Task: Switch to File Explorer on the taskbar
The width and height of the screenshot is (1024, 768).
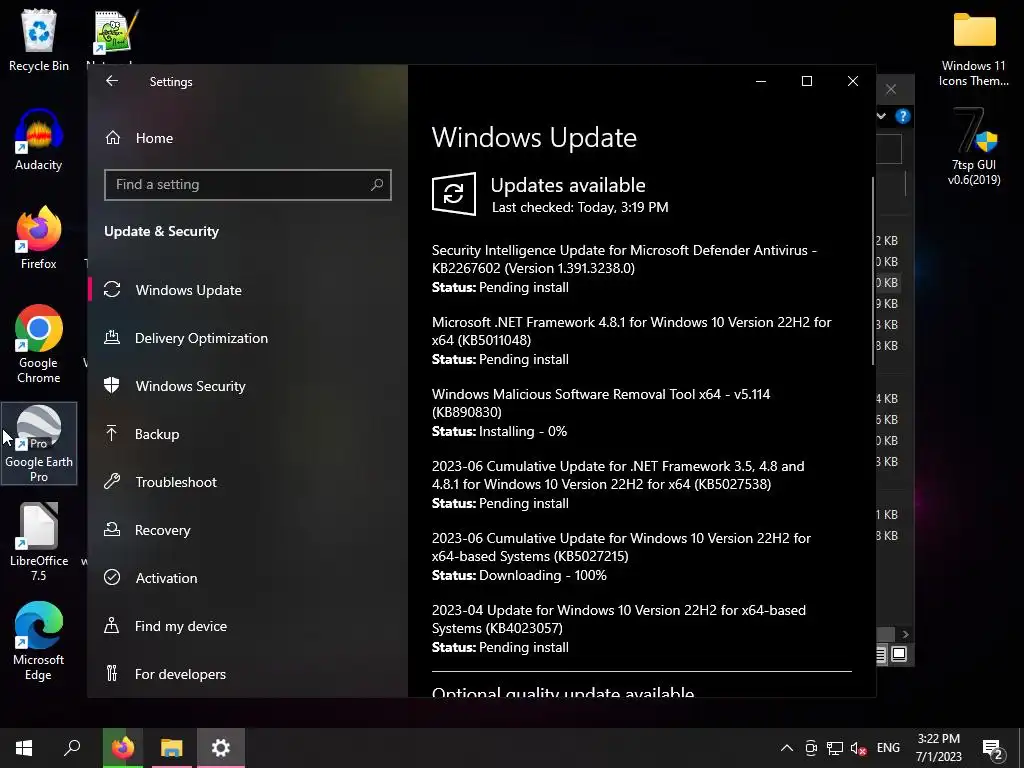Action: [x=172, y=748]
